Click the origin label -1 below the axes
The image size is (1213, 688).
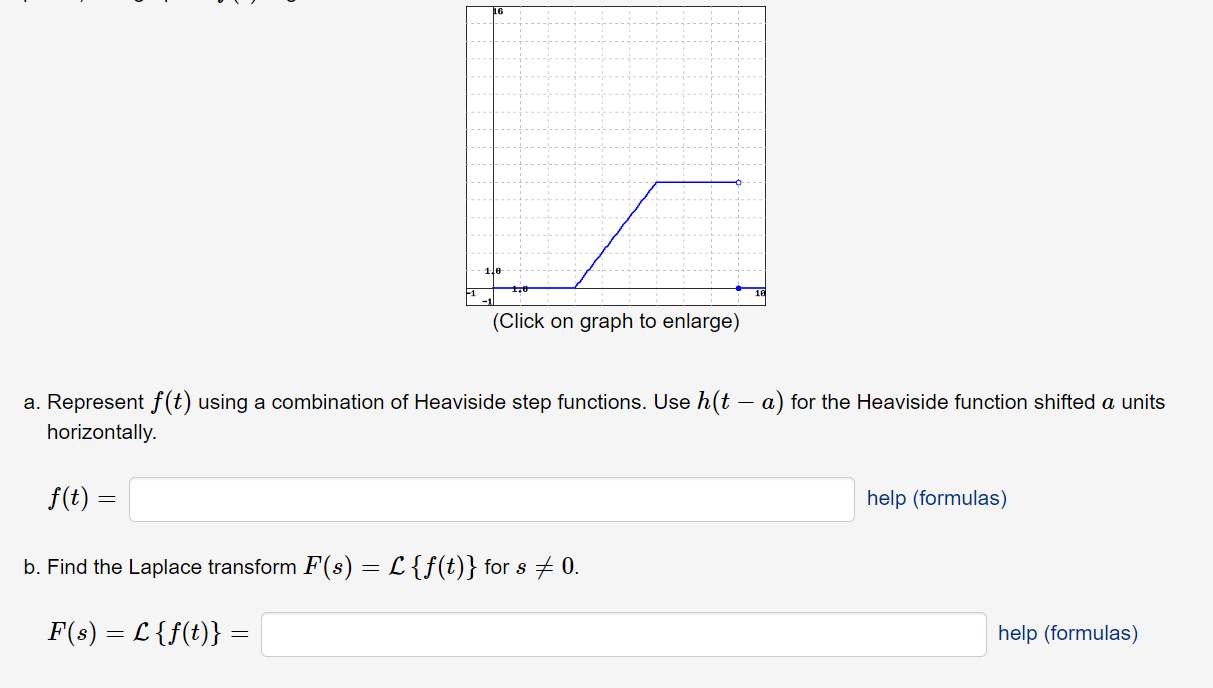tap(484, 300)
